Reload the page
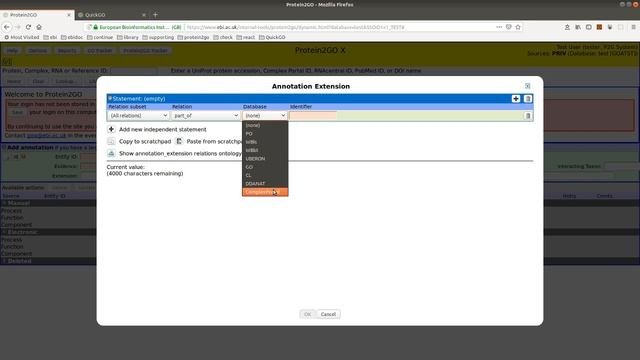Viewport: 640px width, 360px height. pyautogui.click(x=28, y=27)
